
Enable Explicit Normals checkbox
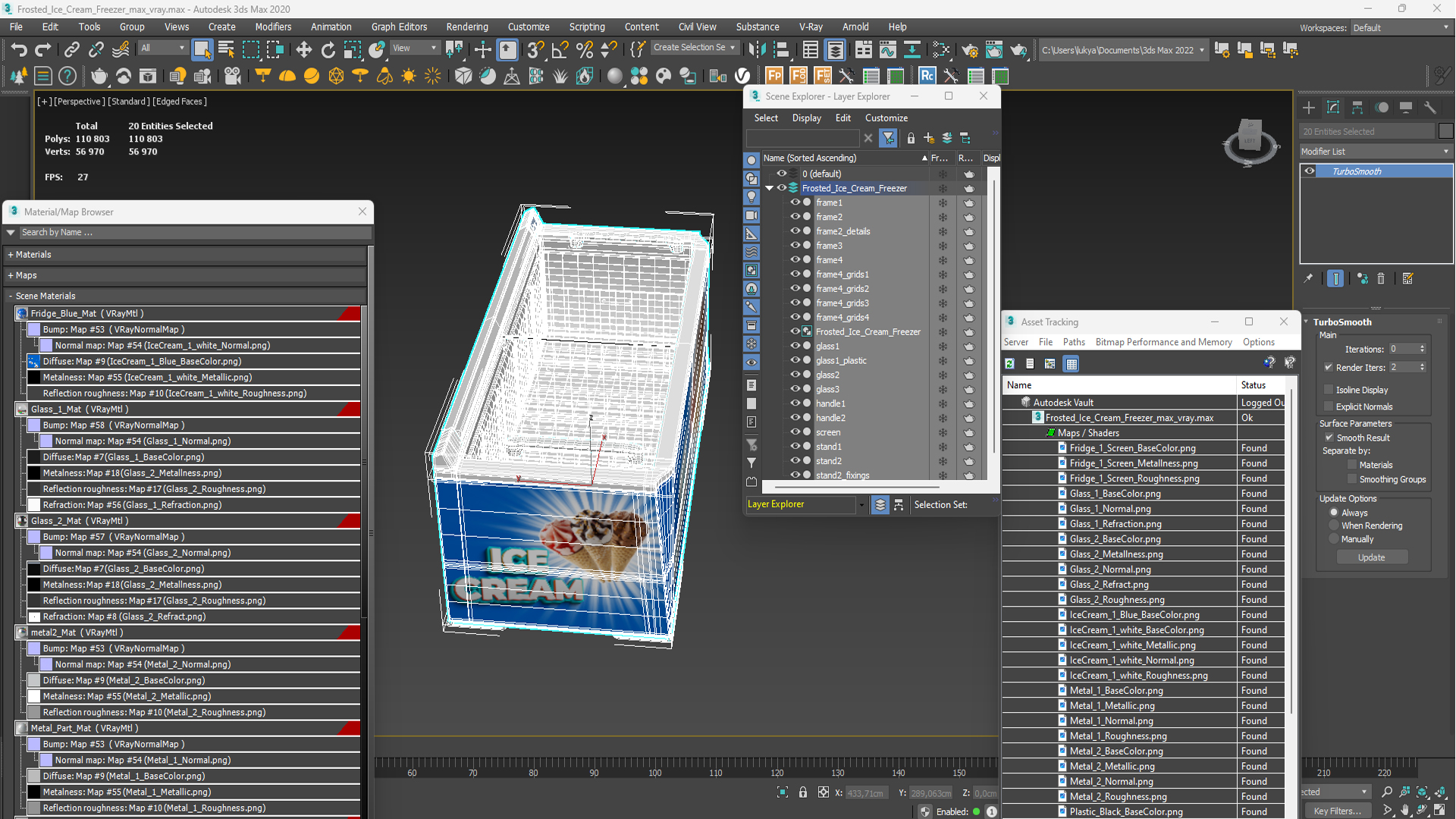(1329, 406)
